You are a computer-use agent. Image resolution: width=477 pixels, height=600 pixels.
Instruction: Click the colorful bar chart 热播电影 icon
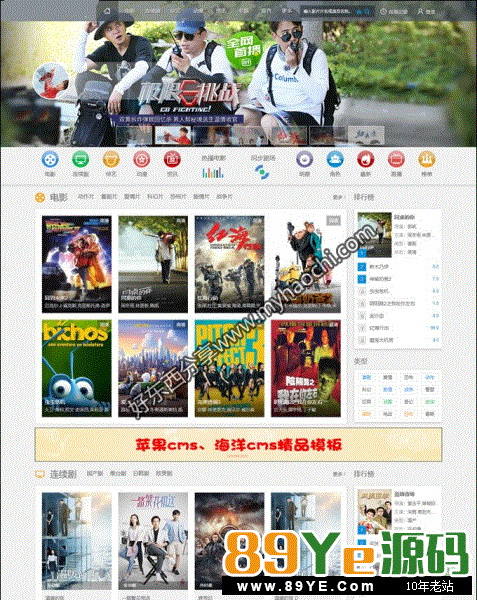[213, 173]
